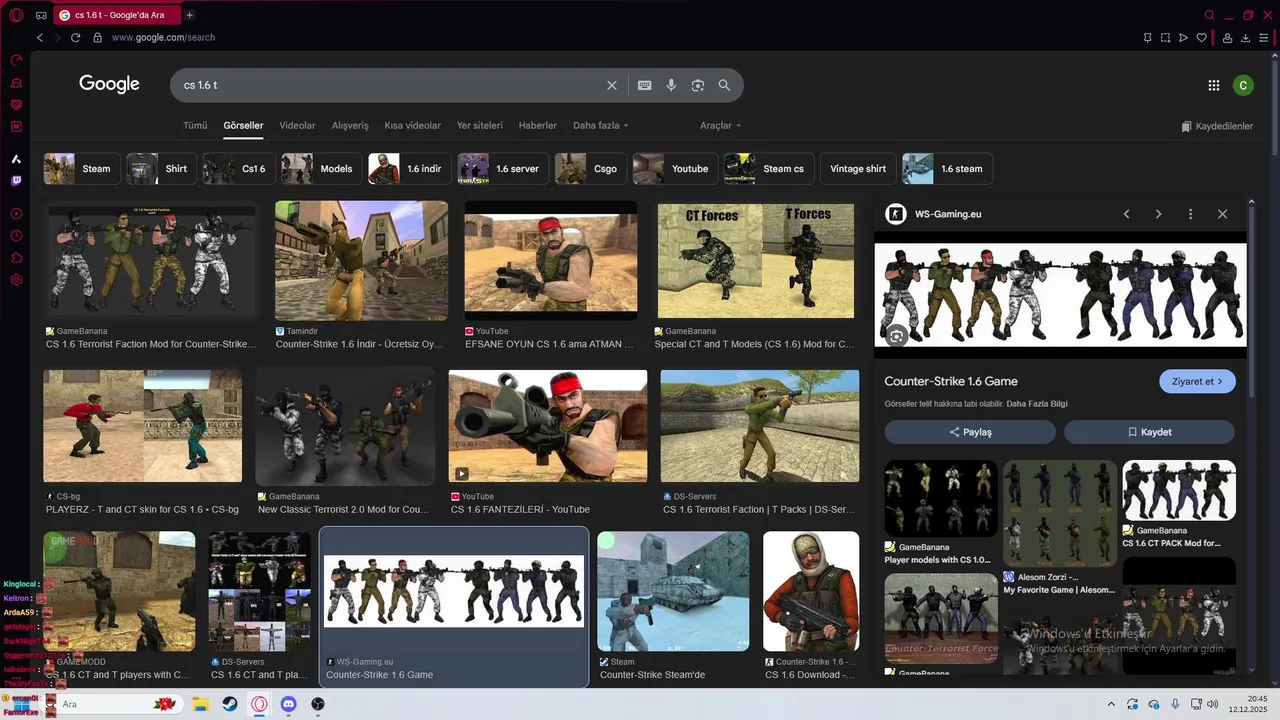The height and width of the screenshot is (720, 1280).
Task: Pin the page with pinboard icon
Action: pos(1147,37)
